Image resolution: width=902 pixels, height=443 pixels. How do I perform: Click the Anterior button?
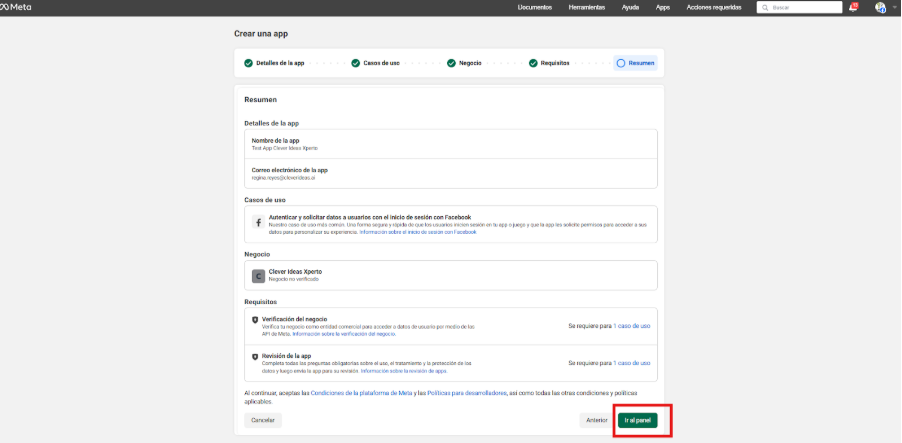coord(596,420)
